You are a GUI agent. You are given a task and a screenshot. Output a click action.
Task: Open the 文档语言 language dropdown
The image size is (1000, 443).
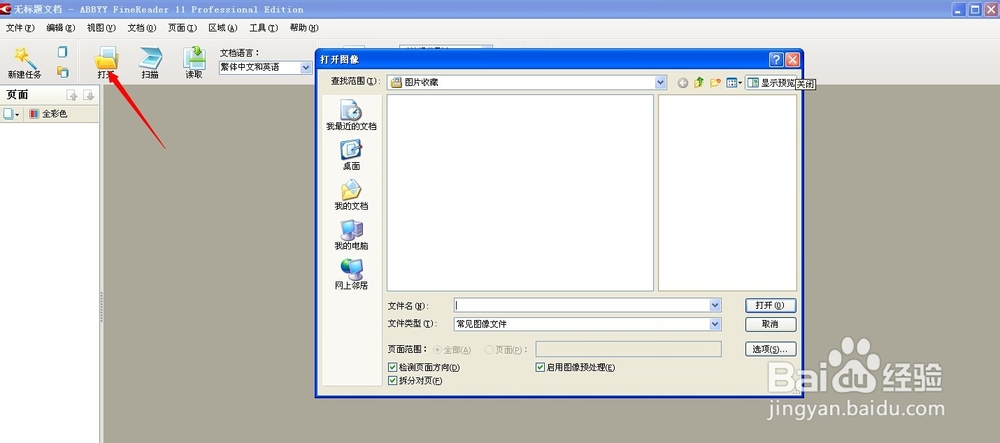point(305,68)
